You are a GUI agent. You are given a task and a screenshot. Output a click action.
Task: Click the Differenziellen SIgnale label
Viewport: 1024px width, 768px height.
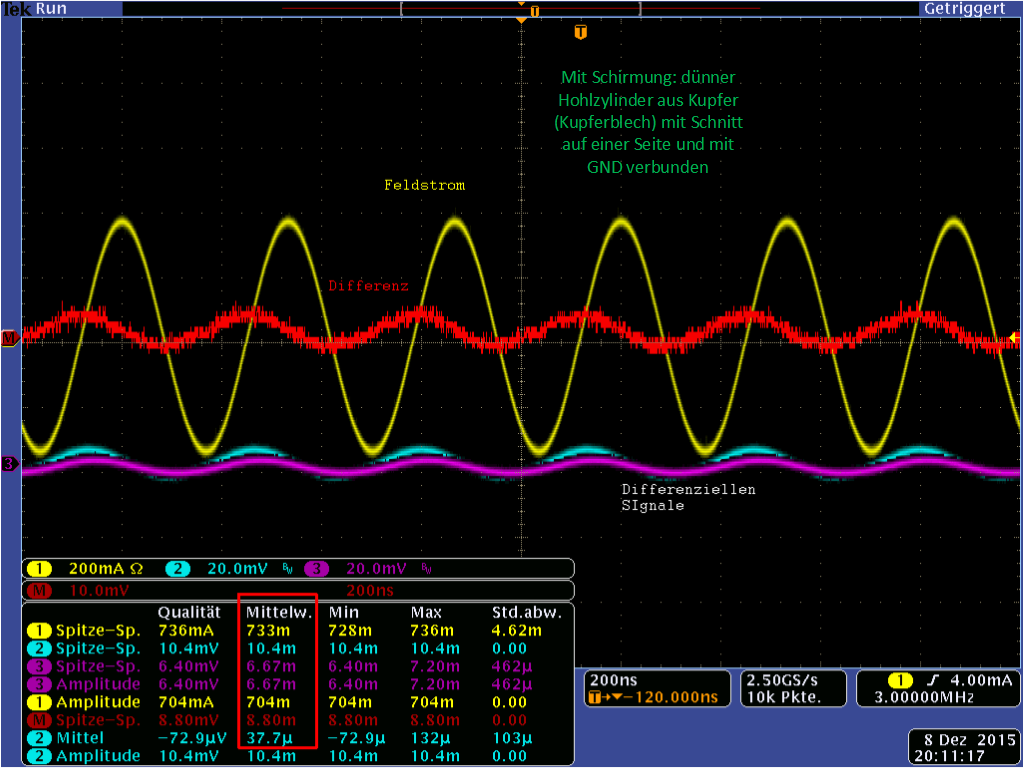(688, 498)
